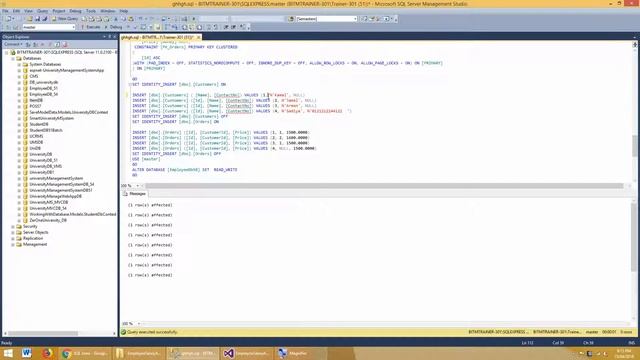Select the BITMTRAINER-301\SQLEXPRESS server node
This screenshot has height=360, width=640.
tap(66, 52)
